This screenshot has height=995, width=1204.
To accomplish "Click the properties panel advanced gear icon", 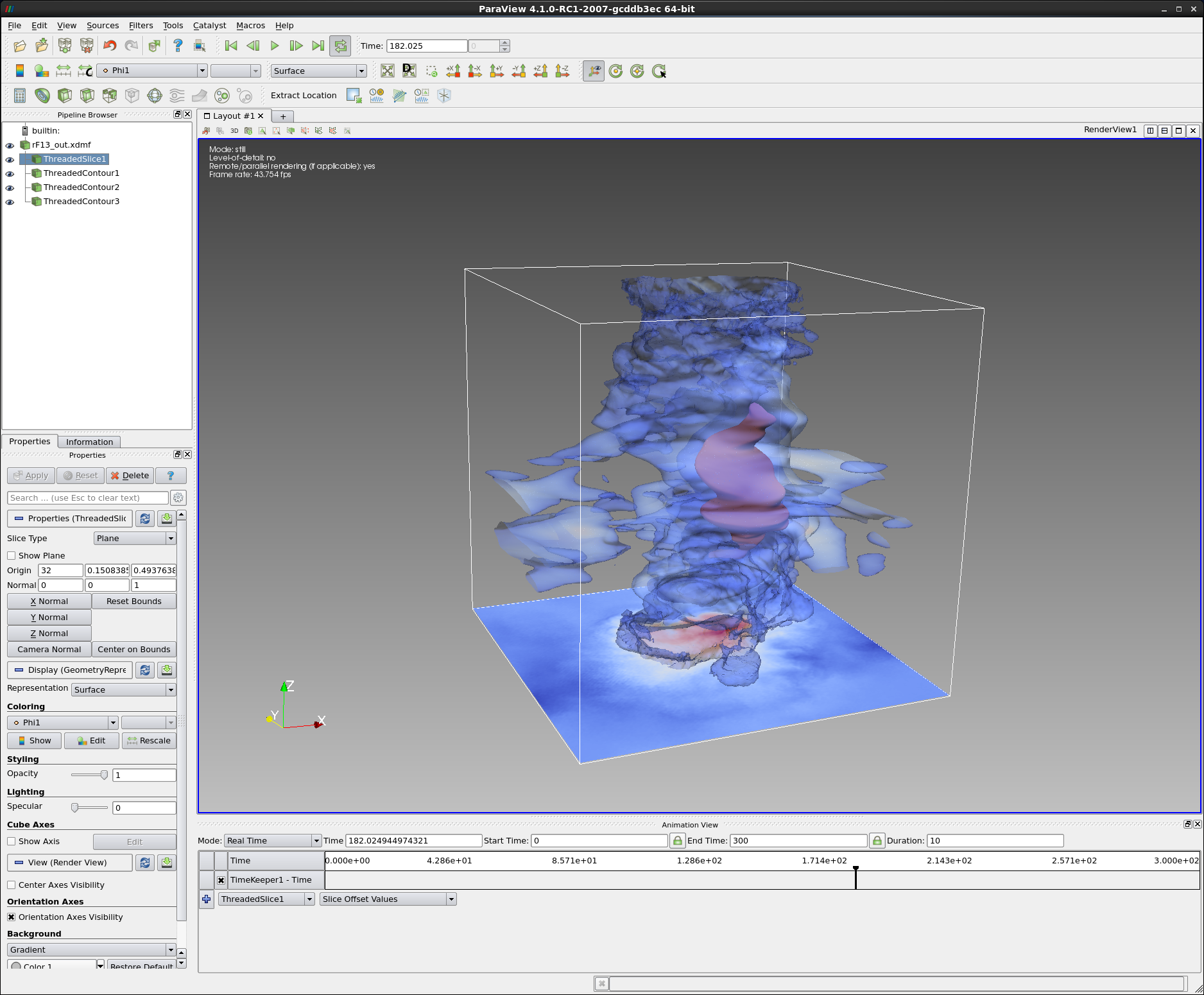I will (178, 497).
